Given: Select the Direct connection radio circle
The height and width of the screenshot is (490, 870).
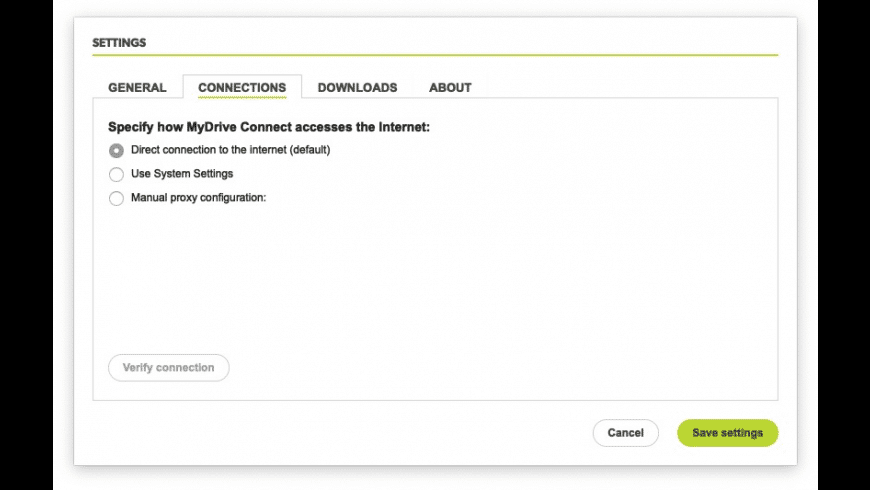Looking at the screenshot, I should (116, 151).
